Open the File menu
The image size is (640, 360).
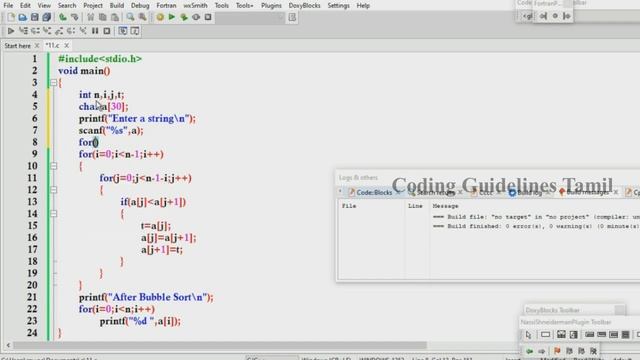(8, 5)
